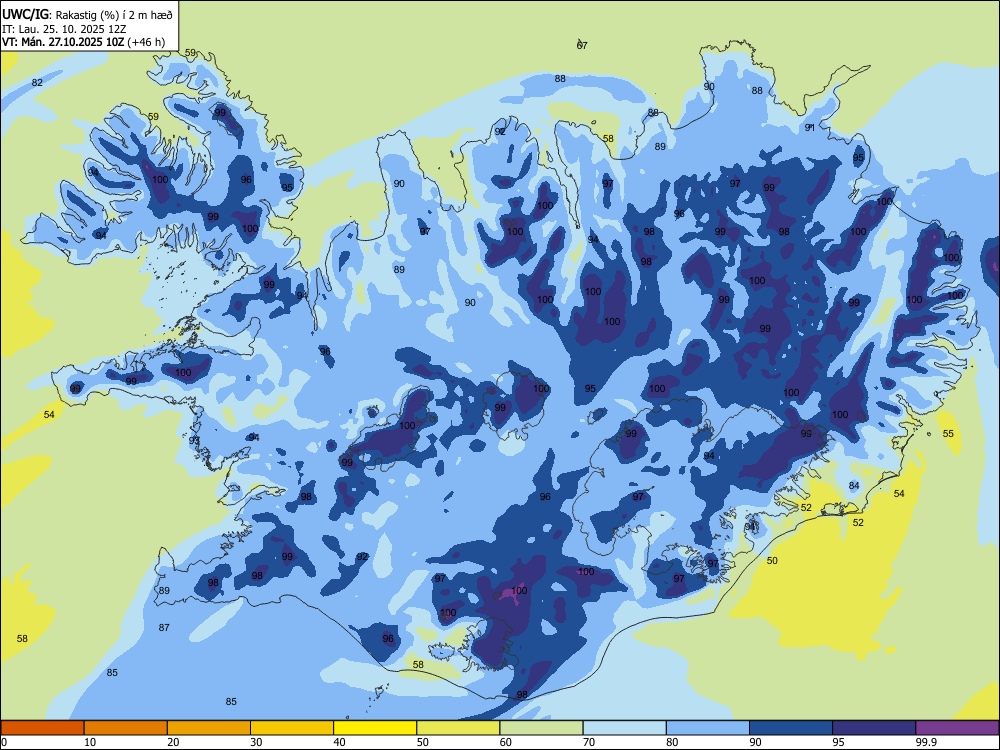Click the '40' legend tick label
The width and height of the screenshot is (1000, 750).
click(339, 742)
